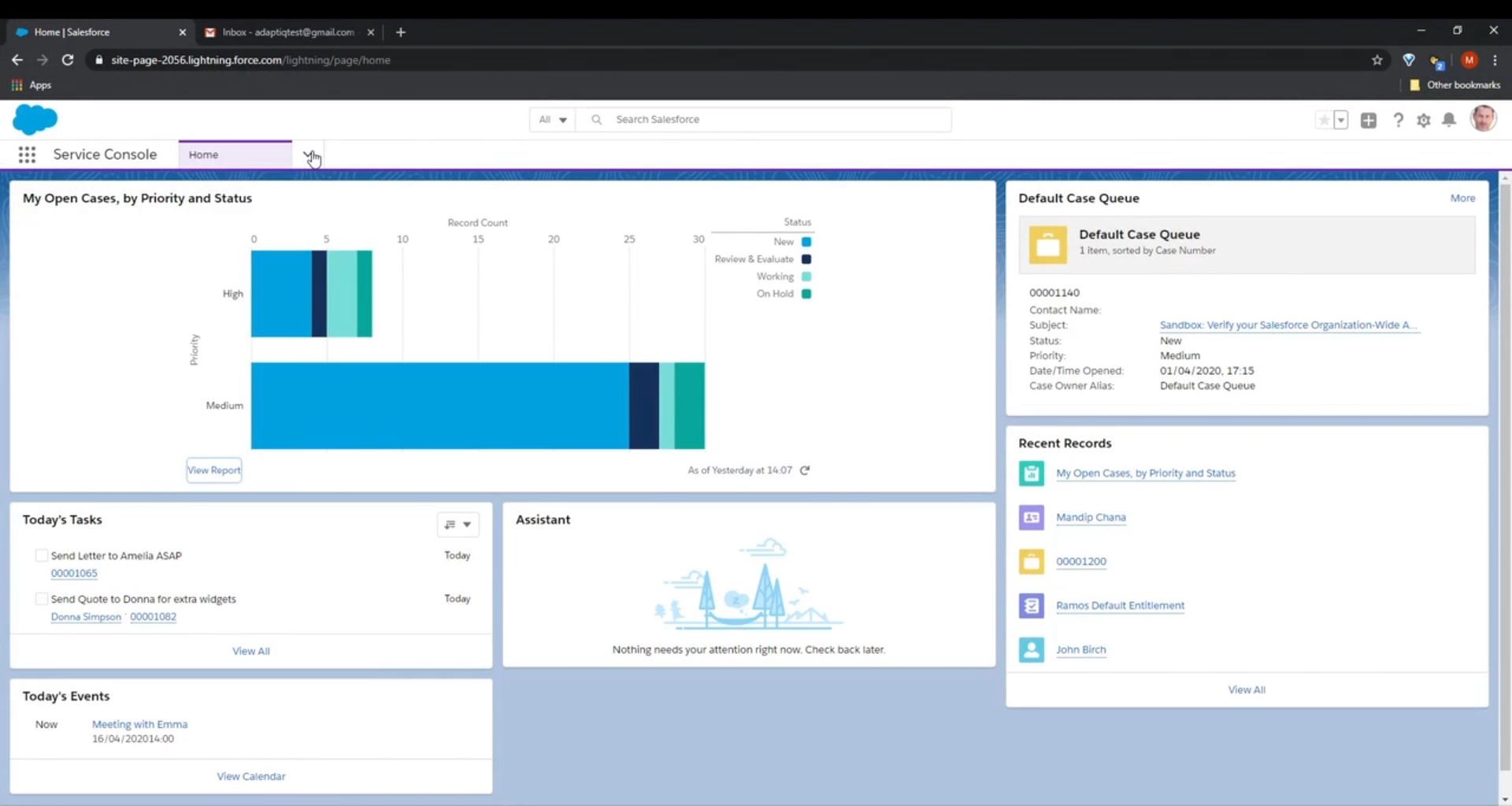The height and width of the screenshot is (806, 1512).
Task: Open Today's Tasks filter dropdown
Action: [x=458, y=525]
